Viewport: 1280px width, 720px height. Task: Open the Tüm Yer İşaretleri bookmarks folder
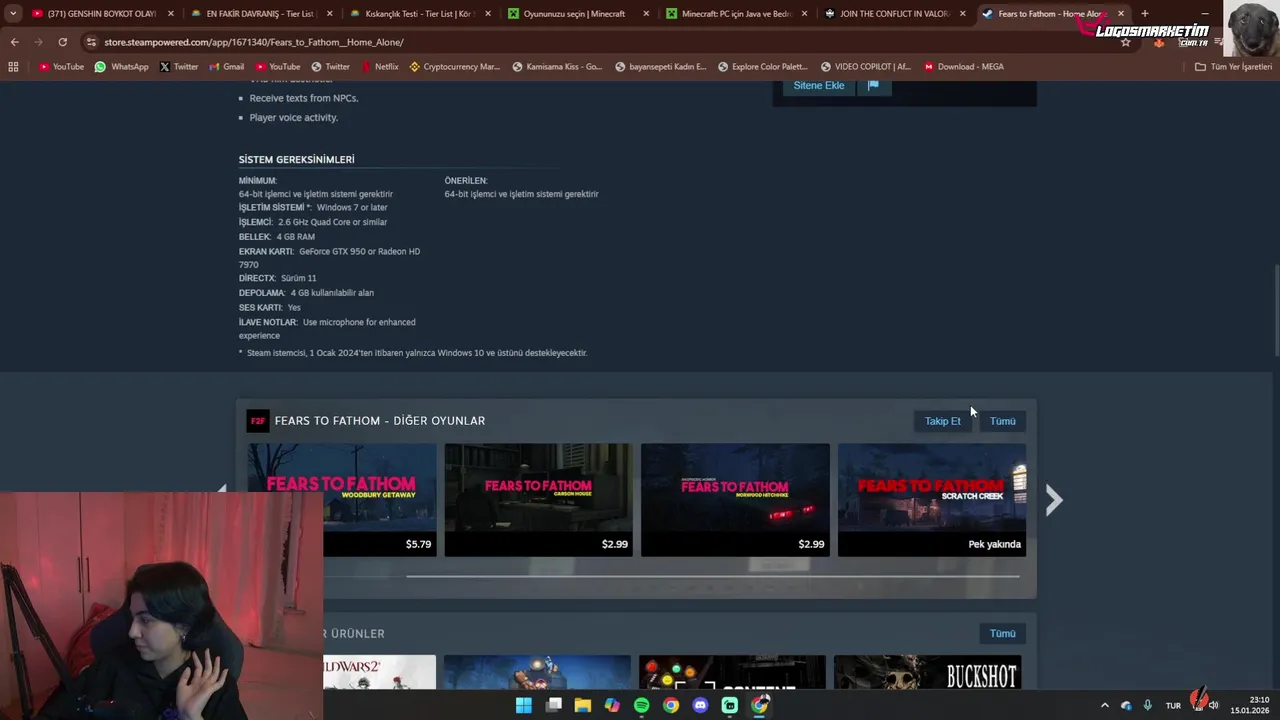tap(1234, 67)
